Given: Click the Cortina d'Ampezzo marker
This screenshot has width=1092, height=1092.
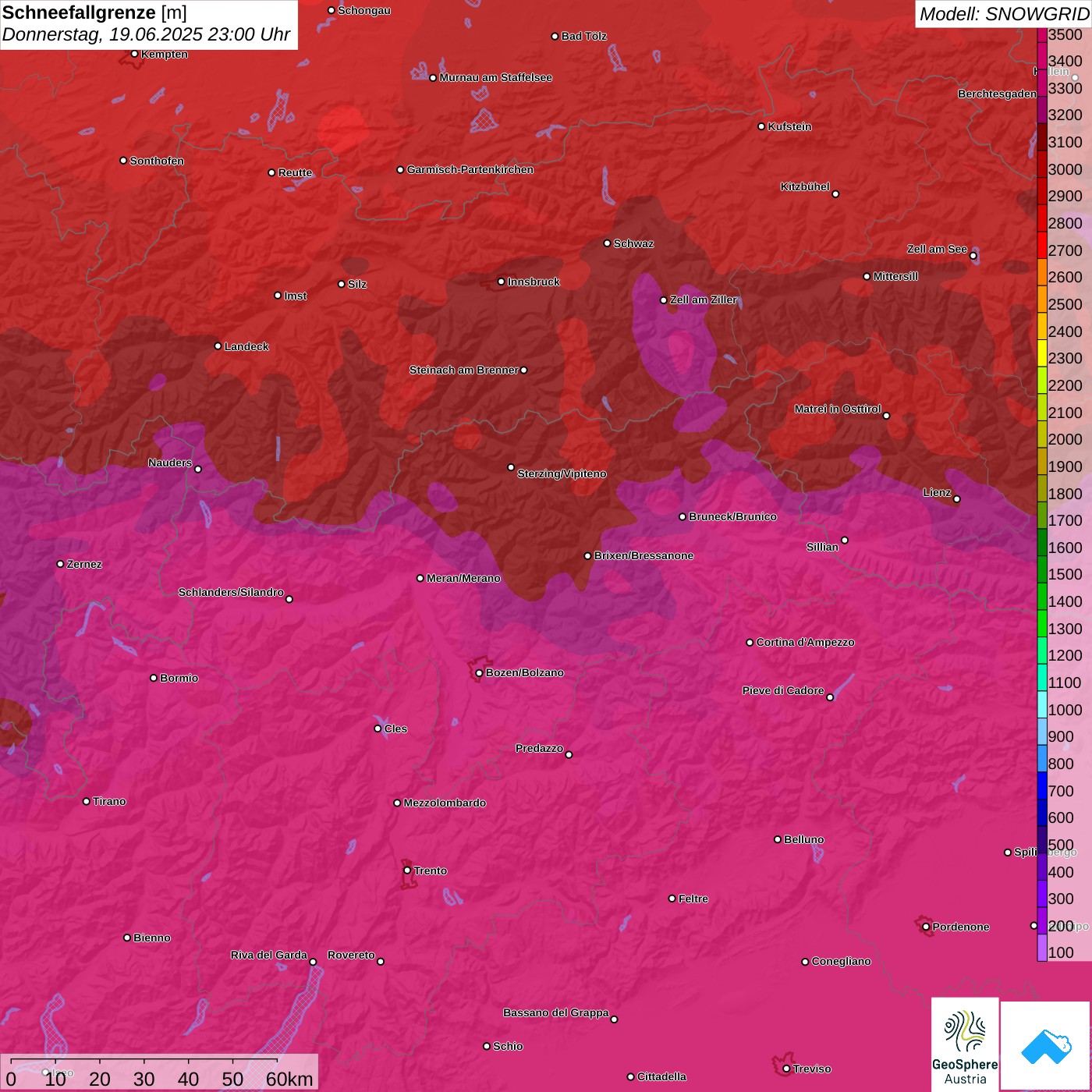Looking at the screenshot, I should click(x=750, y=643).
